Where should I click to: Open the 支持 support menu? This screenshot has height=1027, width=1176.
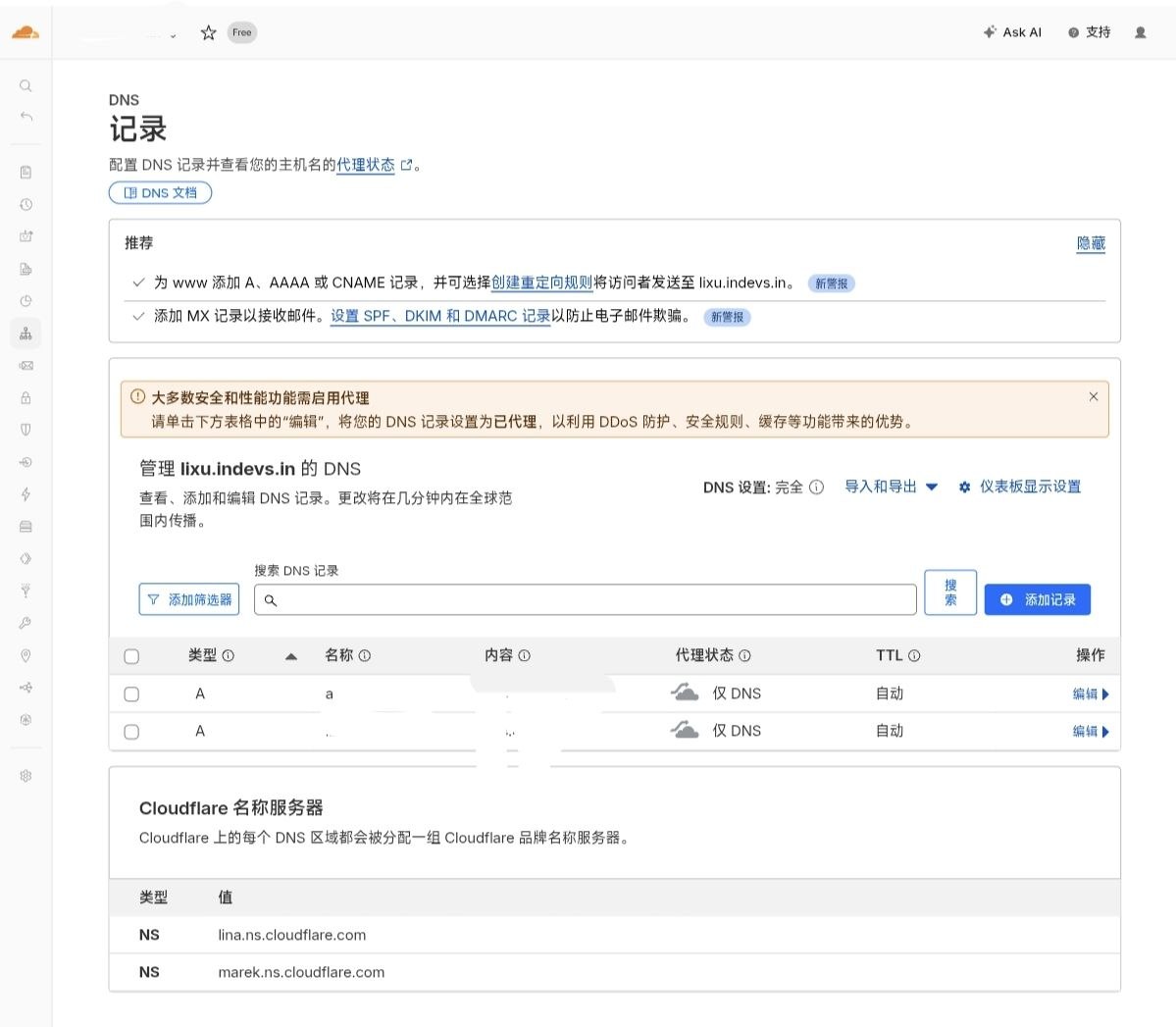coord(1089,32)
